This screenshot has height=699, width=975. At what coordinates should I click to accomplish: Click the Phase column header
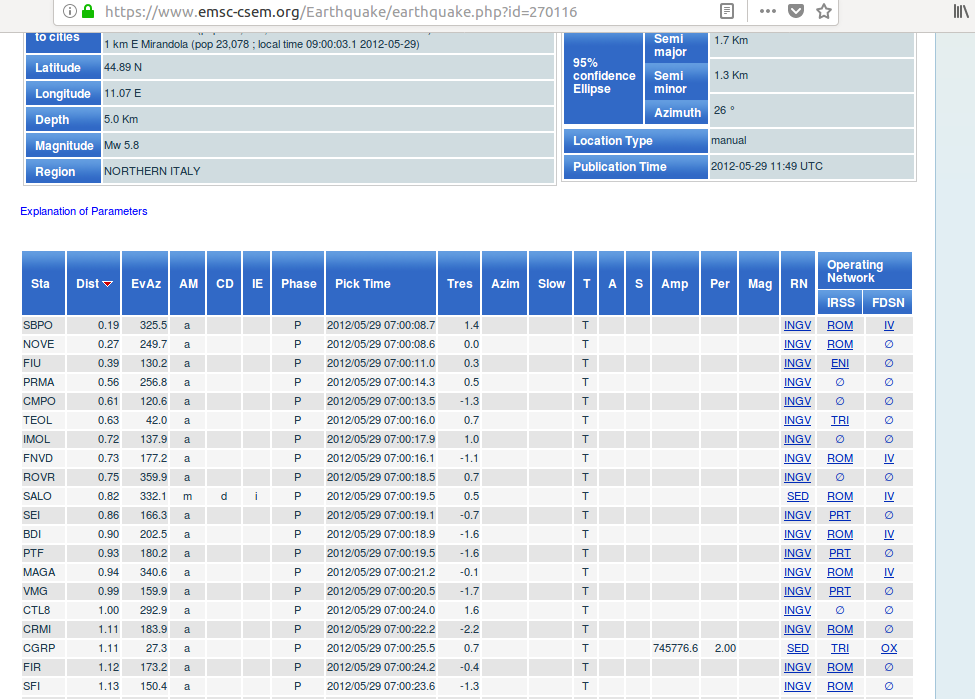[x=298, y=284]
